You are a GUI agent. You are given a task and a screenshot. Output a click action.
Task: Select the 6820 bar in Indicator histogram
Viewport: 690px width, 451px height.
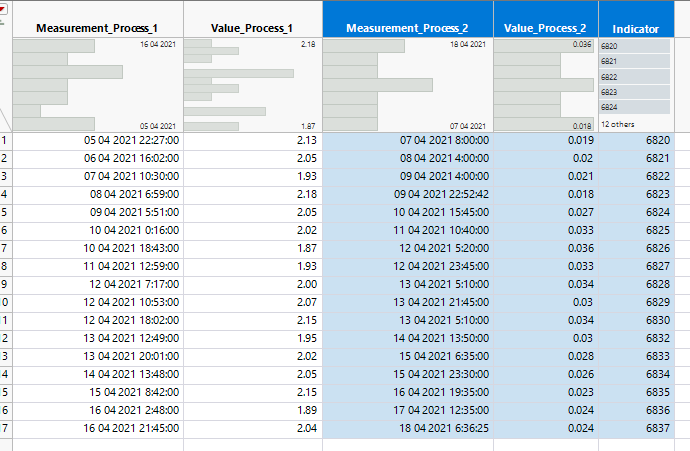635,47
